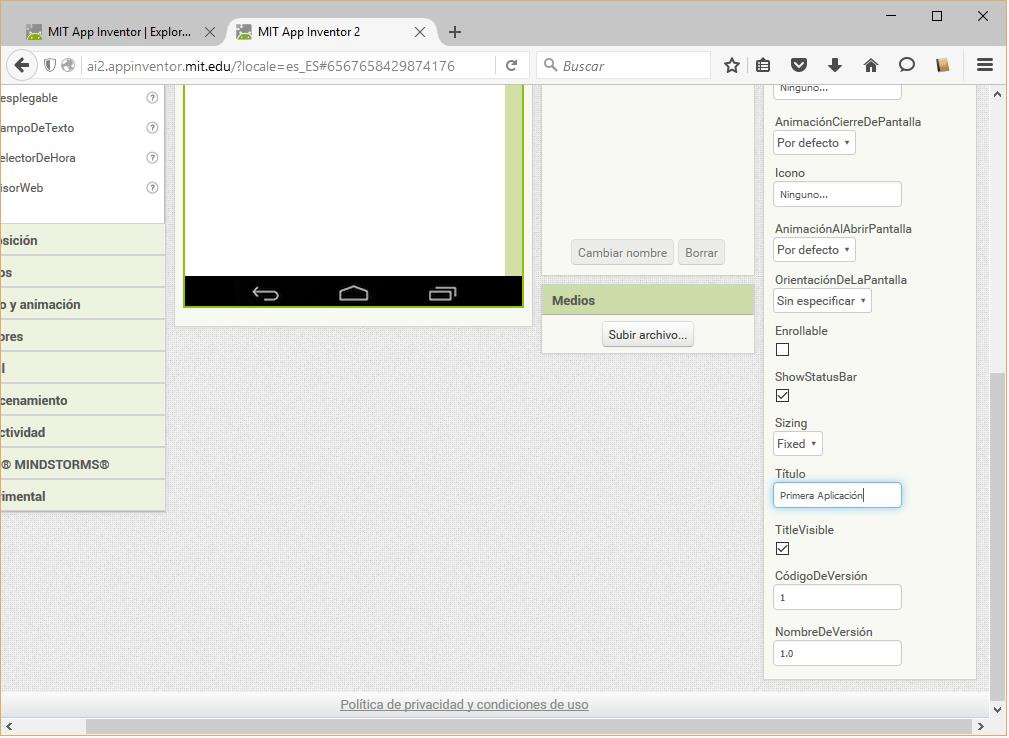Open a new browser tab

tap(455, 32)
